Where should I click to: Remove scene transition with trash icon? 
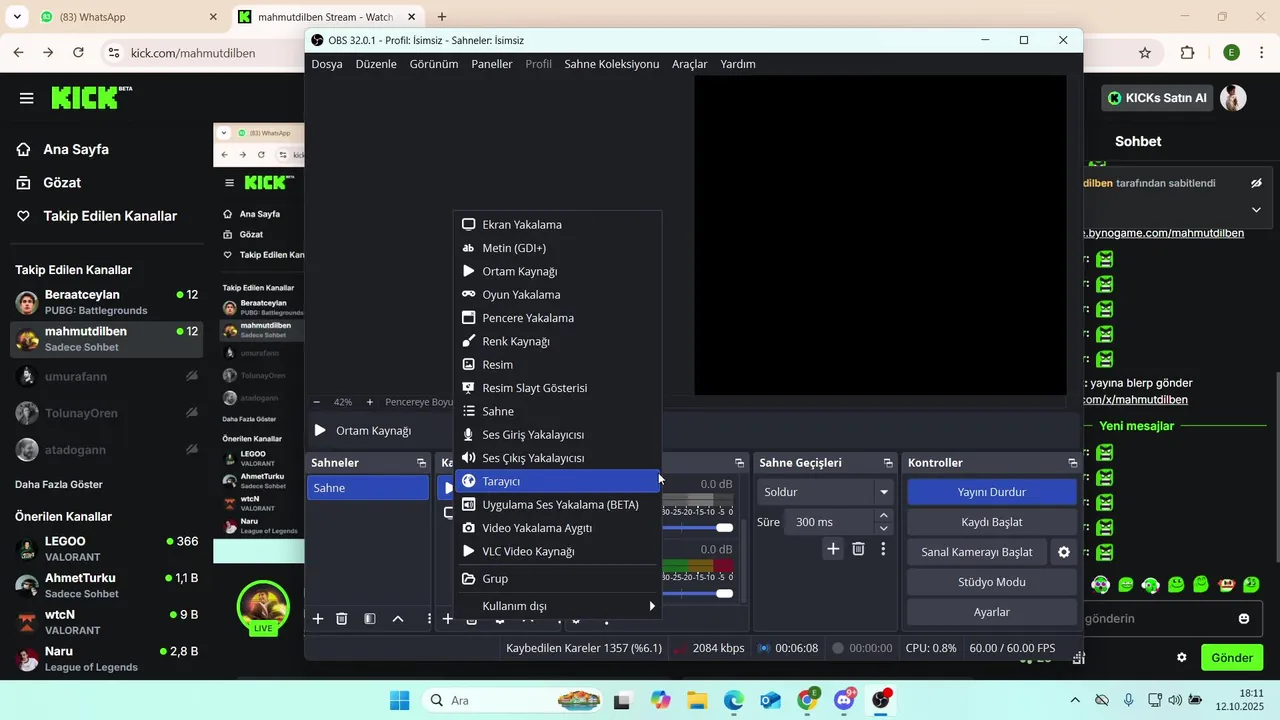pos(858,549)
